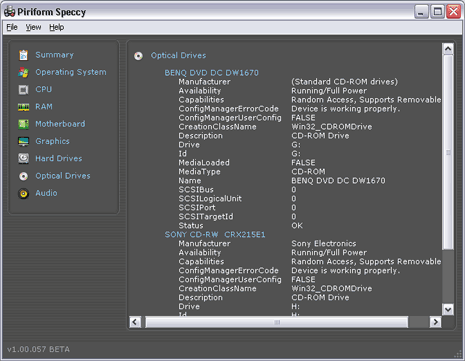Open the Audio section
The image size is (465, 361).
point(46,193)
